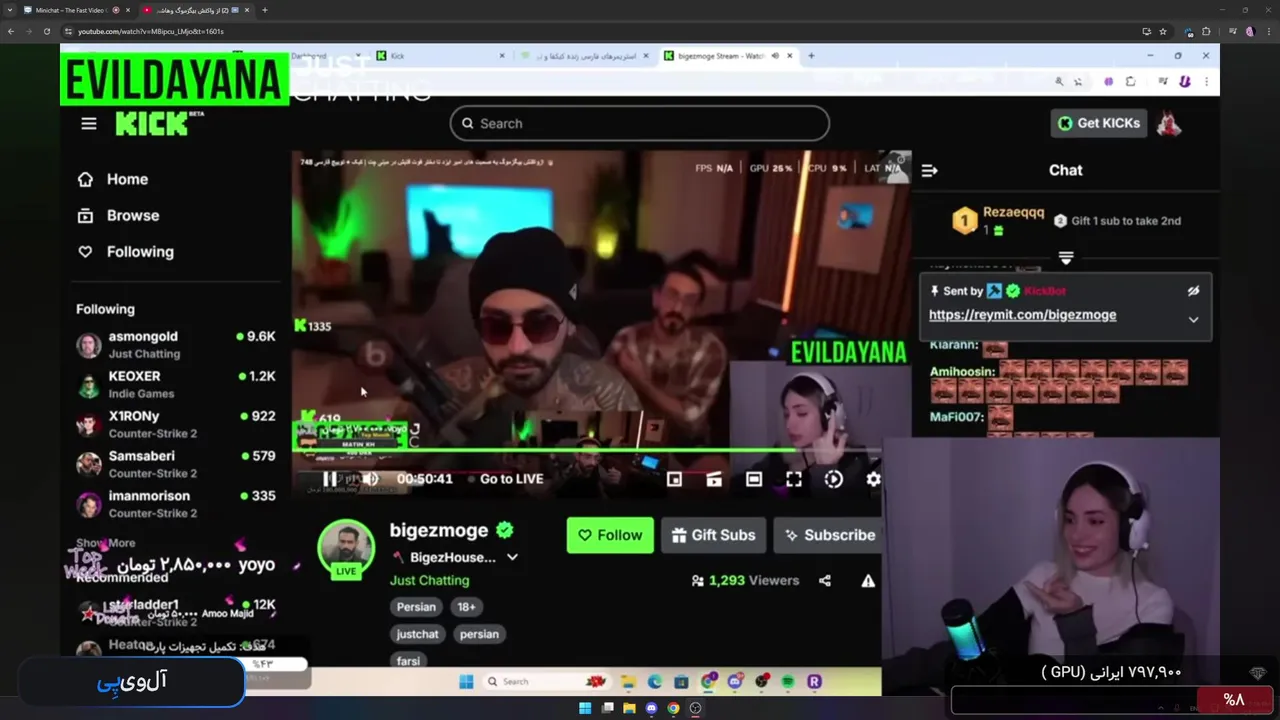Expand the BigezHouse stream title
The width and height of the screenshot is (1280, 720).
[512, 557]
